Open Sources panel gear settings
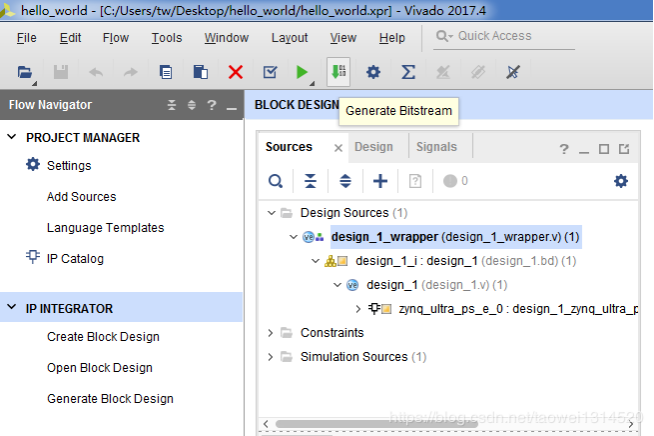654x436 pixels. tap(621, 181)
